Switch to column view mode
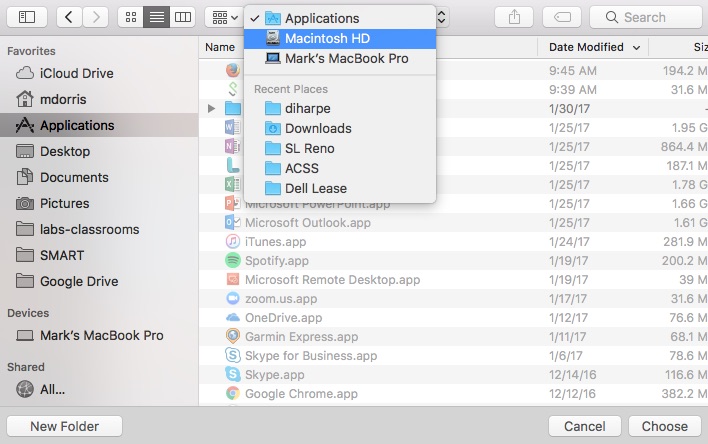 [182, 17]
